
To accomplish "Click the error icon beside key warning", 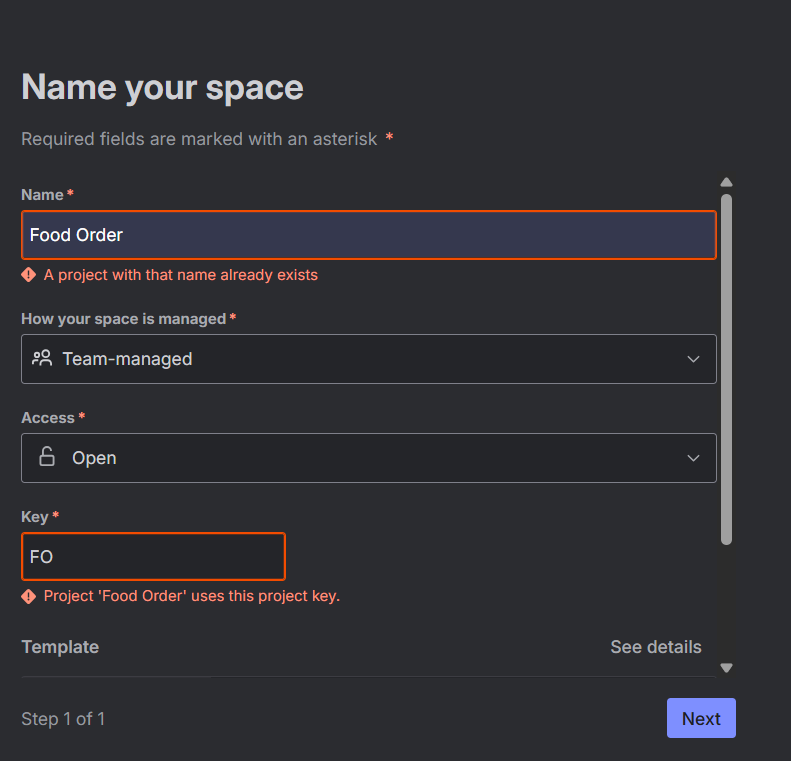I will (x=29, y=596).
